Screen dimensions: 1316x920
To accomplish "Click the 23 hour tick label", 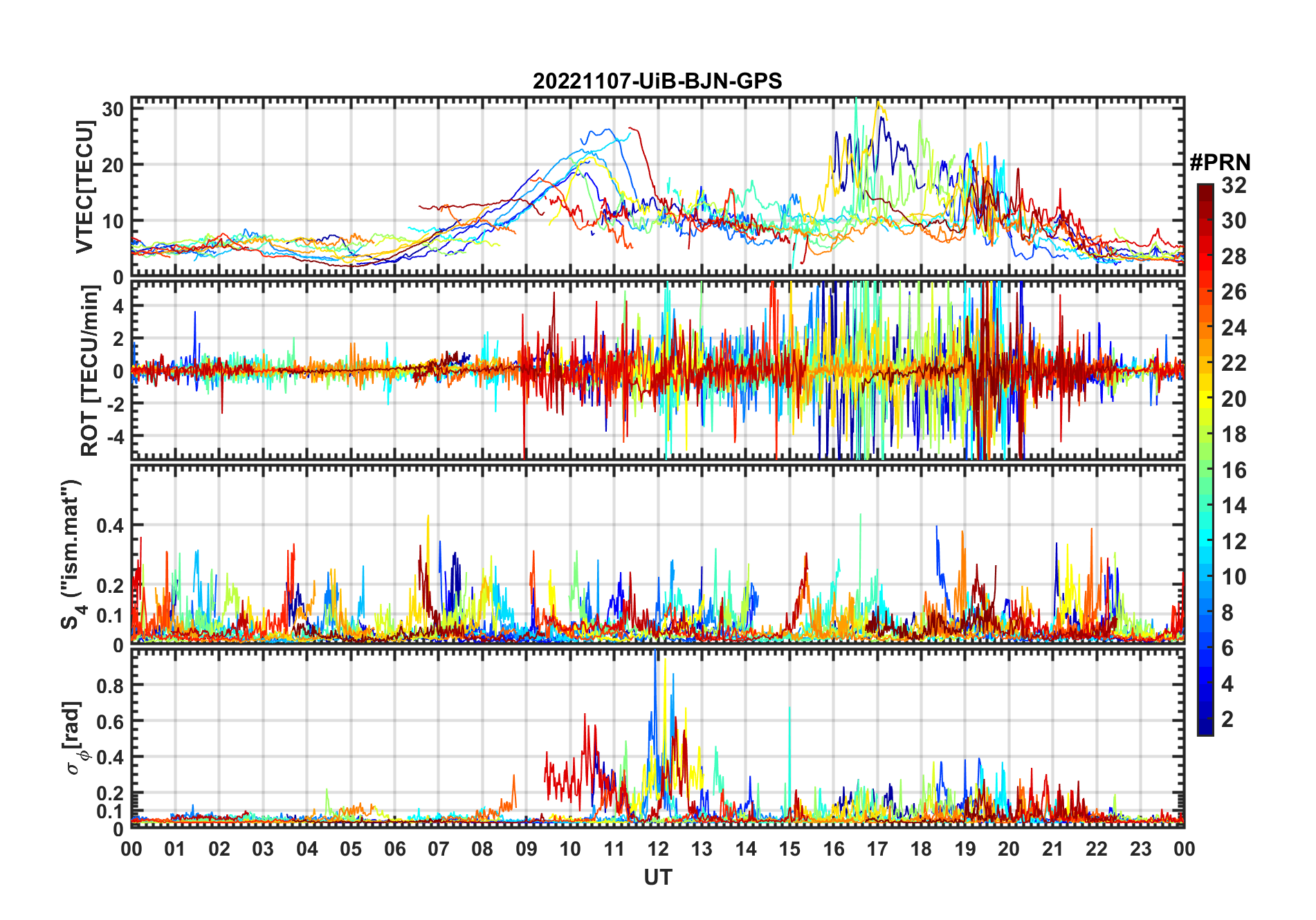I will pos(1140,849).
